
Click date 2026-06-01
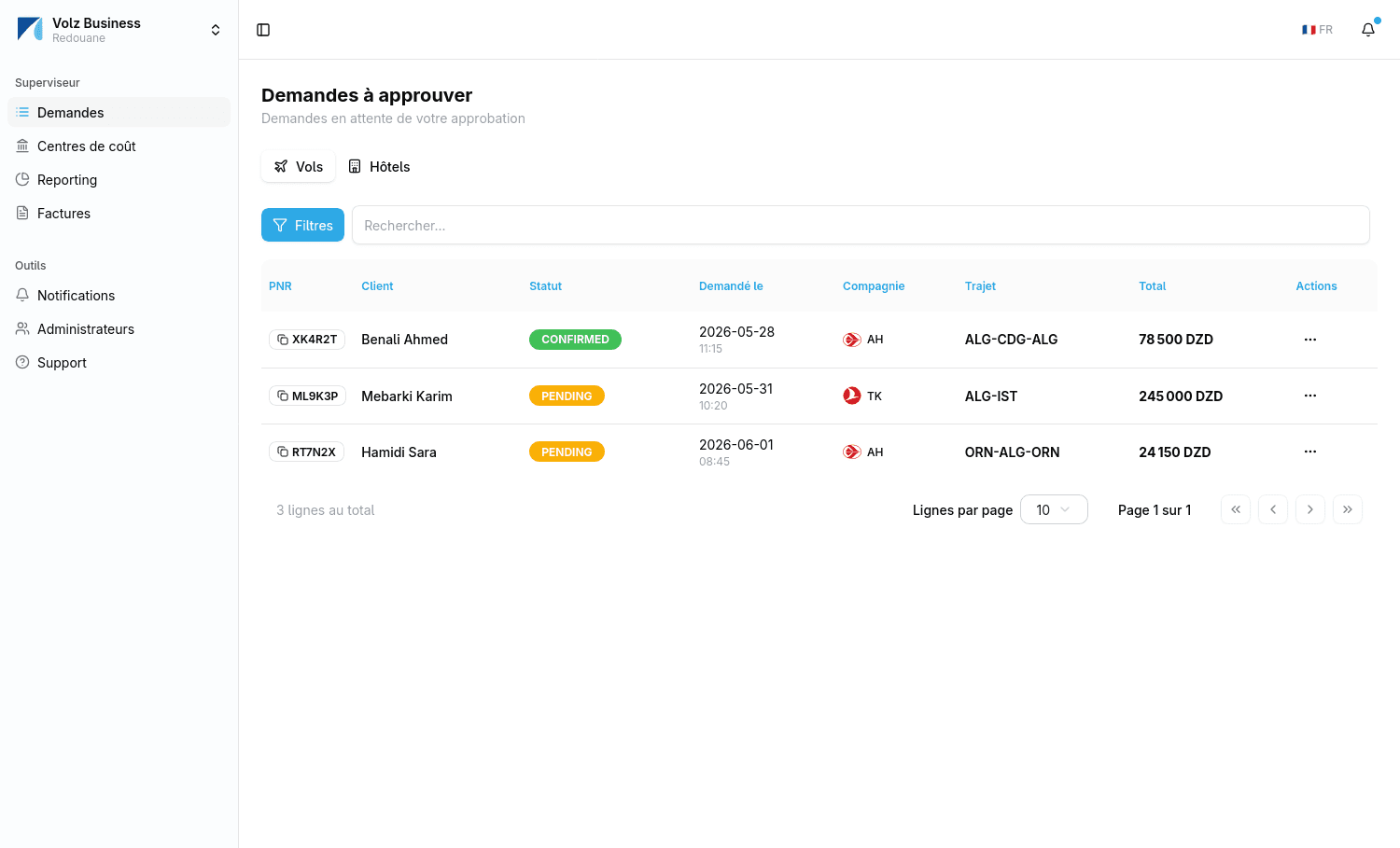coord(736,445)
